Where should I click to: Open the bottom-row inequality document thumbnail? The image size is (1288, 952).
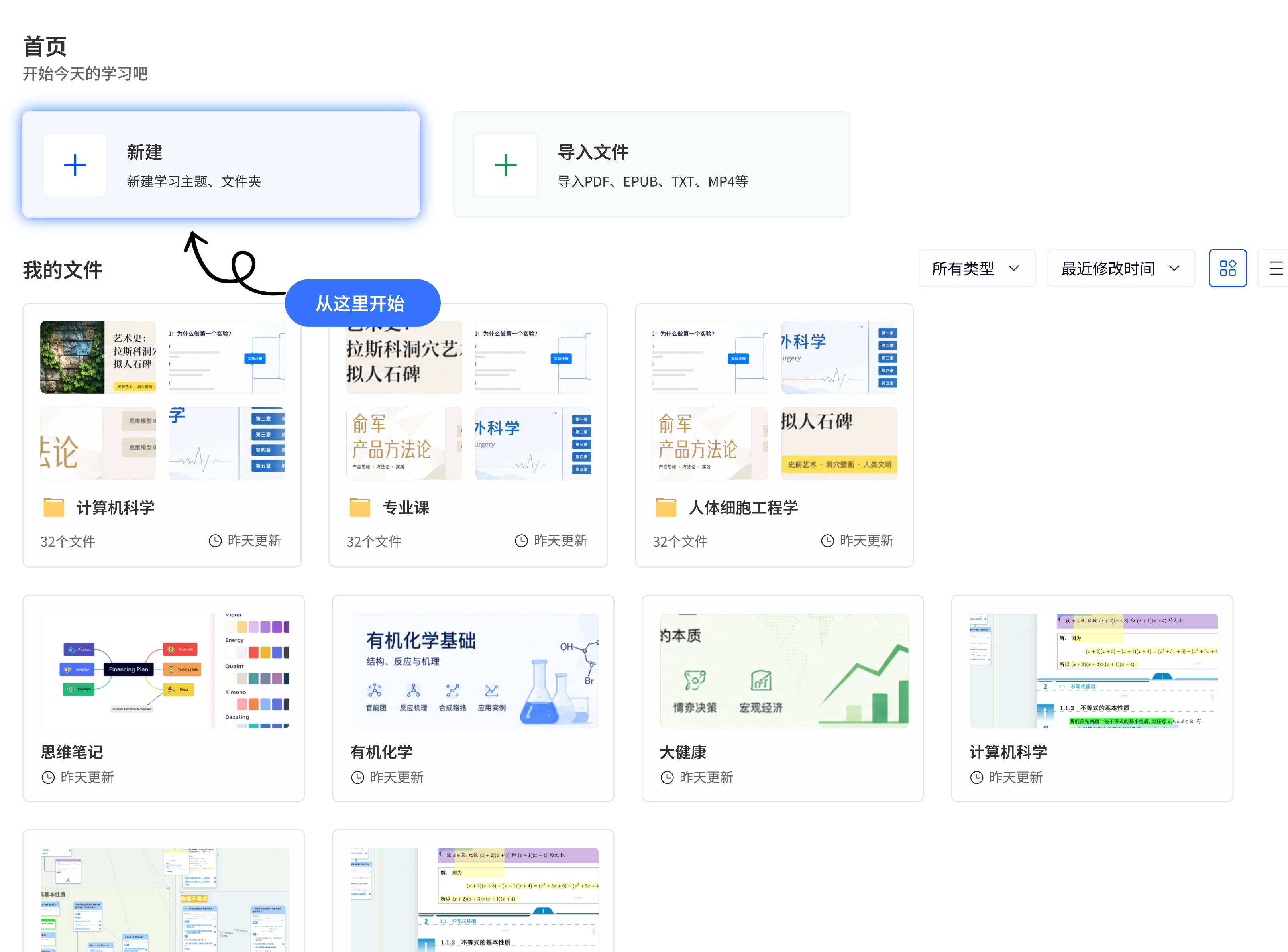[x=475, y=899]
